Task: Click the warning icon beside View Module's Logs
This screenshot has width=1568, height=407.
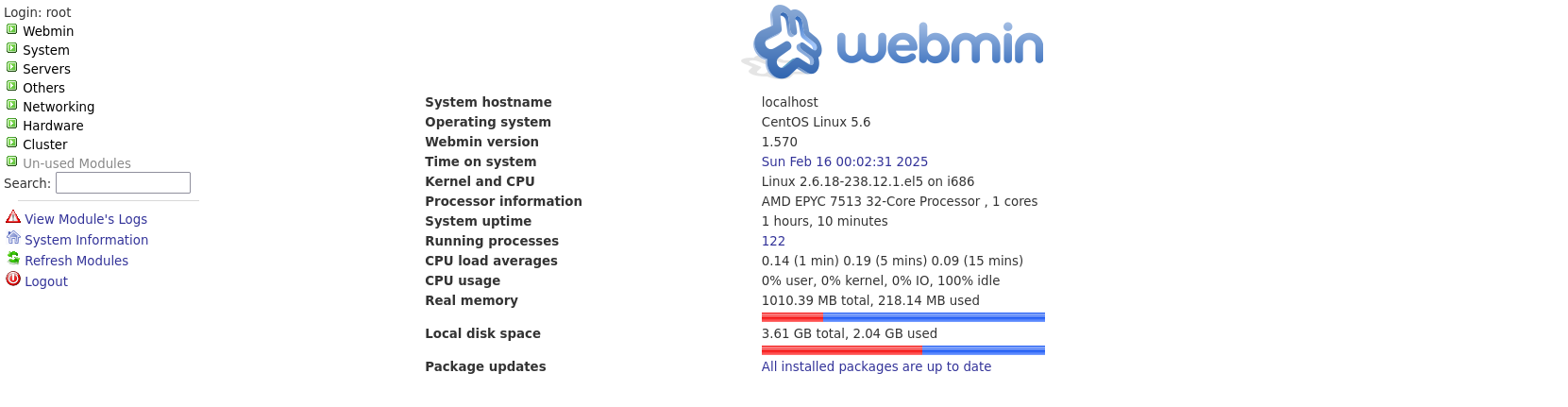Action: 13,217
